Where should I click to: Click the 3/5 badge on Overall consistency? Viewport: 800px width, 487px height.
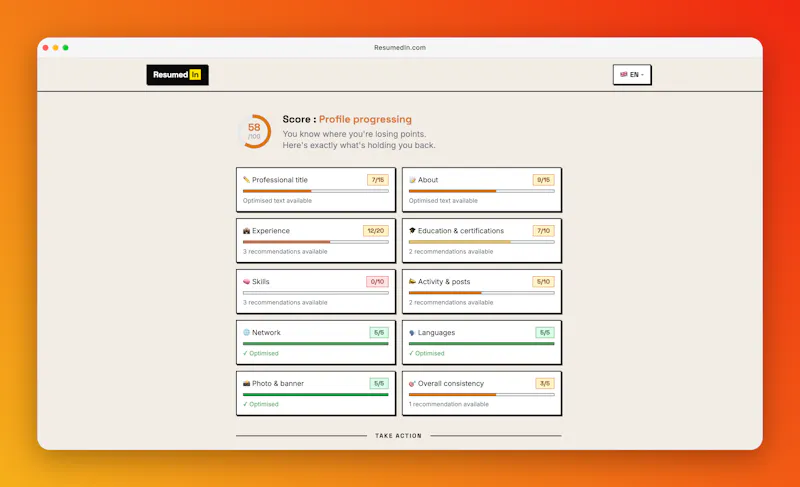pos(545,383)
